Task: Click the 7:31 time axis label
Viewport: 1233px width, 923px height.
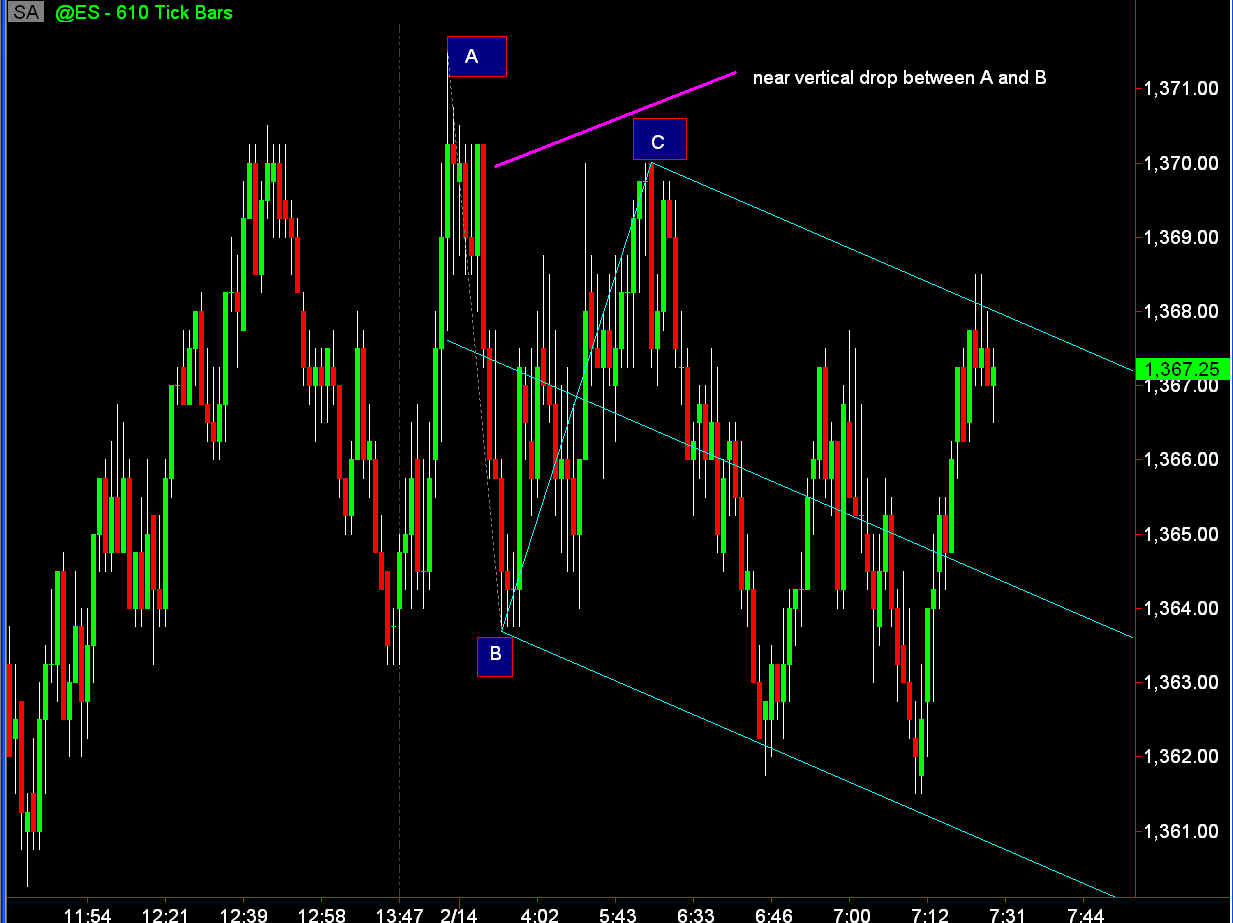Action: point(1008,913)
